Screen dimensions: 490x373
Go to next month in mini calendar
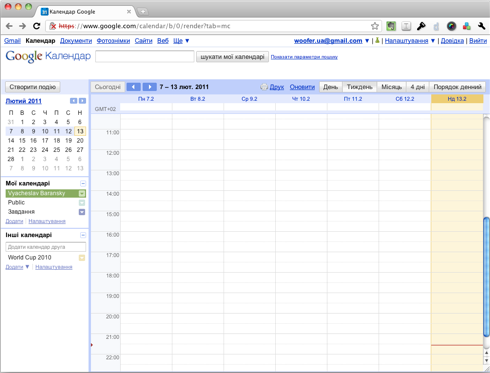(82, 101)
